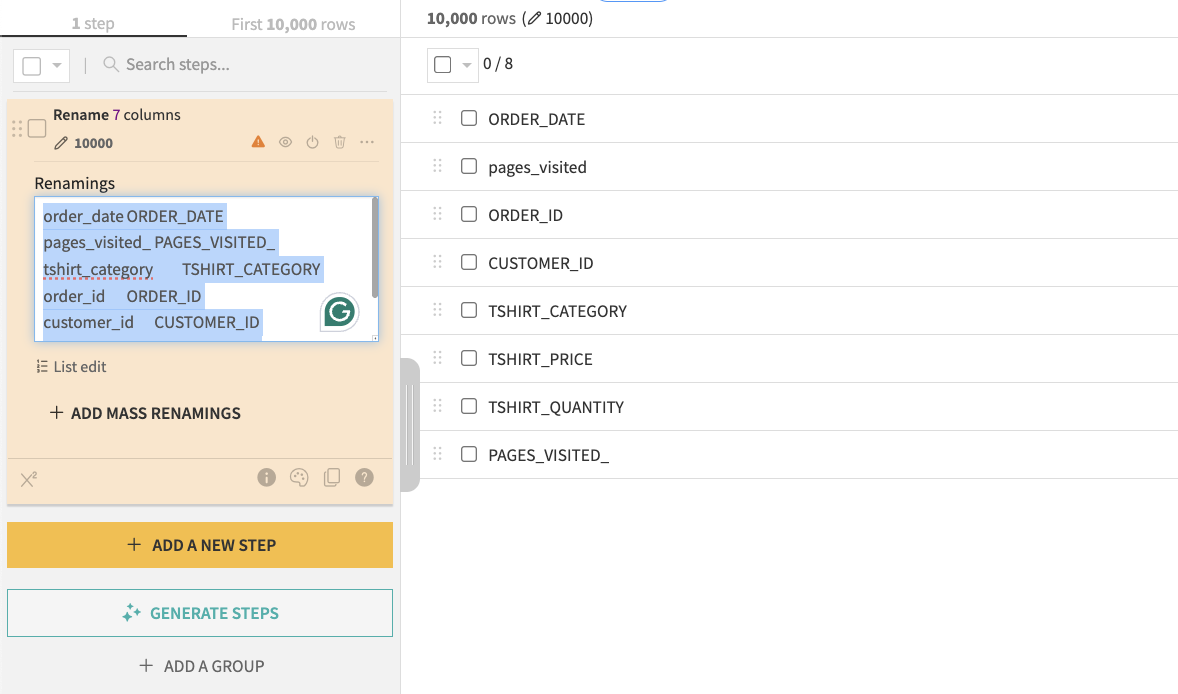Viewport: 1178px width, 694px height.
Task: Click the drag handle for TSHIRT_CATEGORY column
Action: [437, 310]
